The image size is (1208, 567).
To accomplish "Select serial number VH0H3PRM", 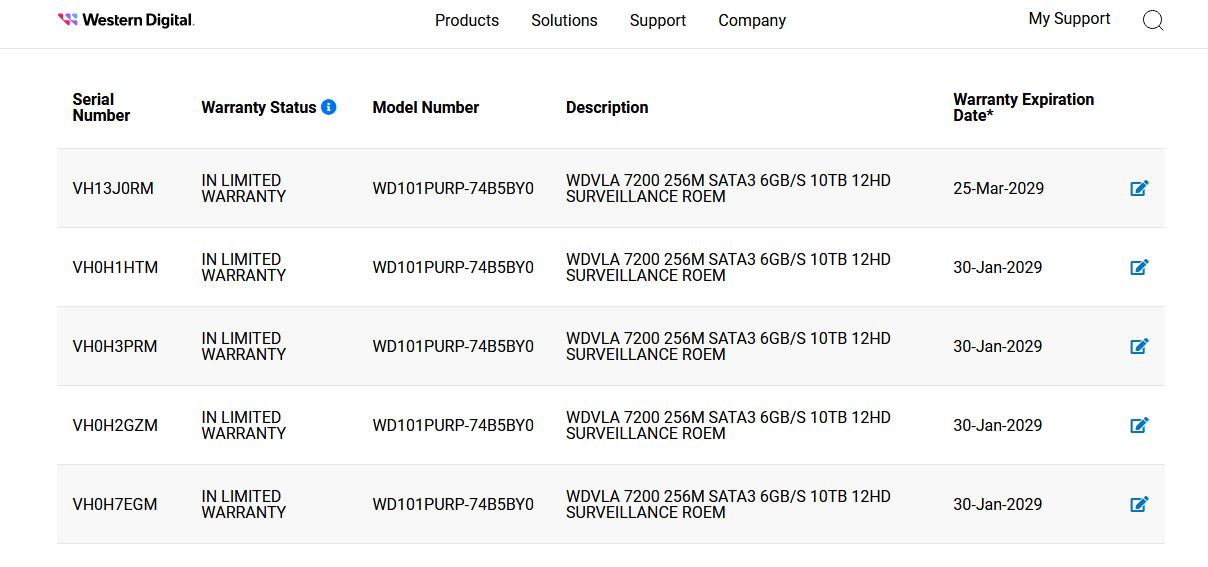I will coord(115,346).
